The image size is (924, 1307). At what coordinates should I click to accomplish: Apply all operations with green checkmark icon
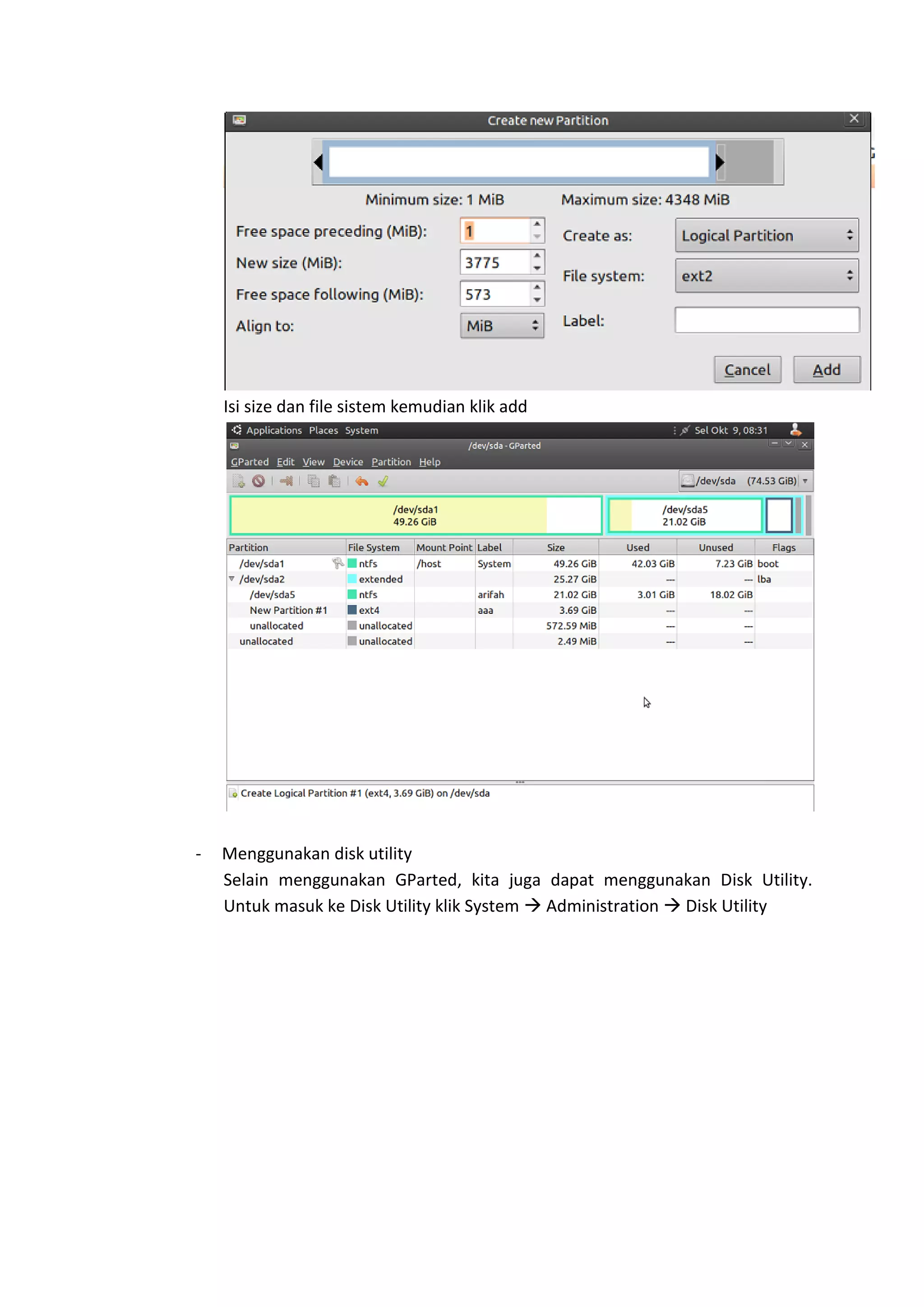pos(383,481)
